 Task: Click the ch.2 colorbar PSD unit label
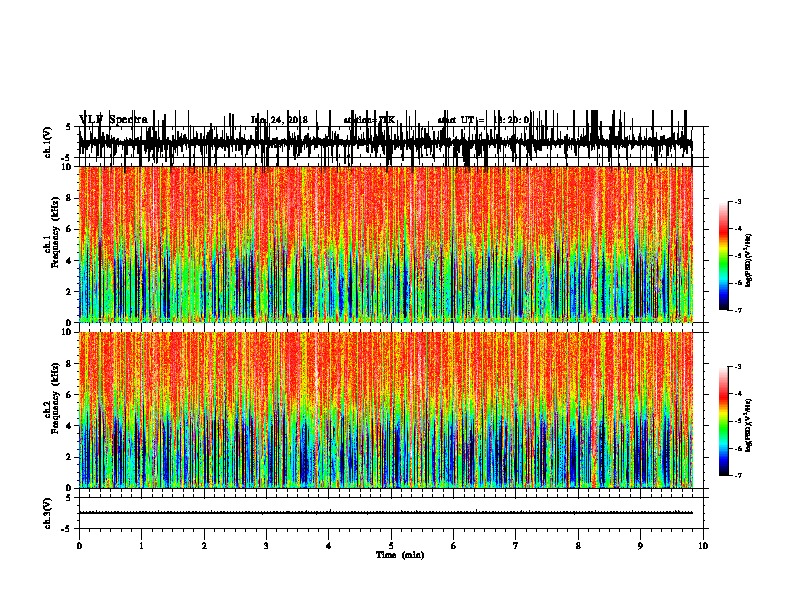coord(748,425)
